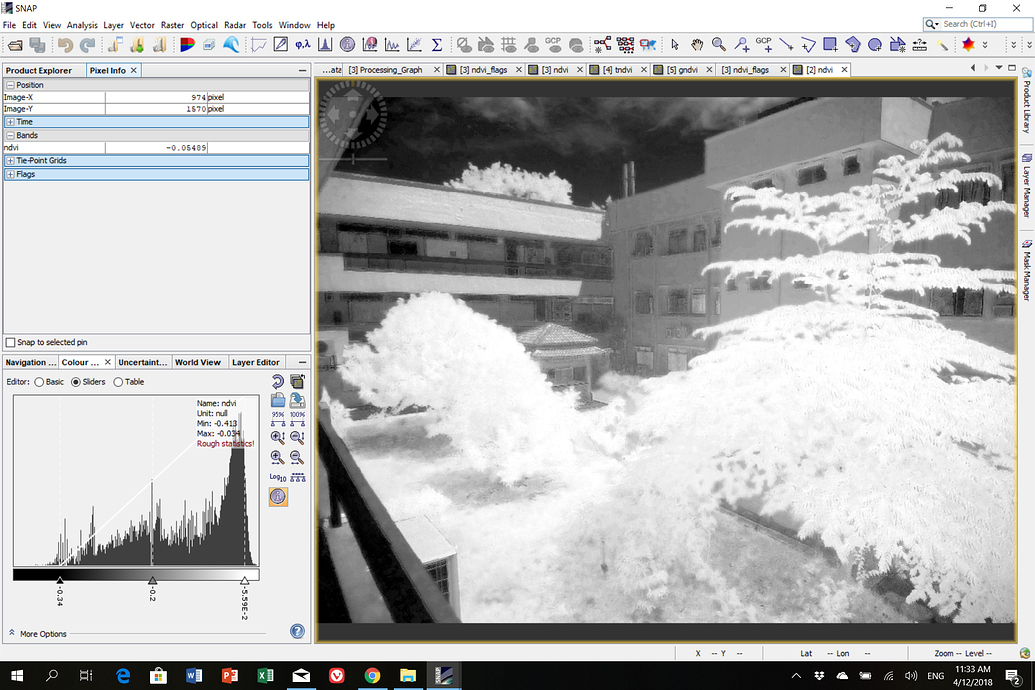
Task: Open the Band Maths pencil tool
Action: tap(281, 44)
